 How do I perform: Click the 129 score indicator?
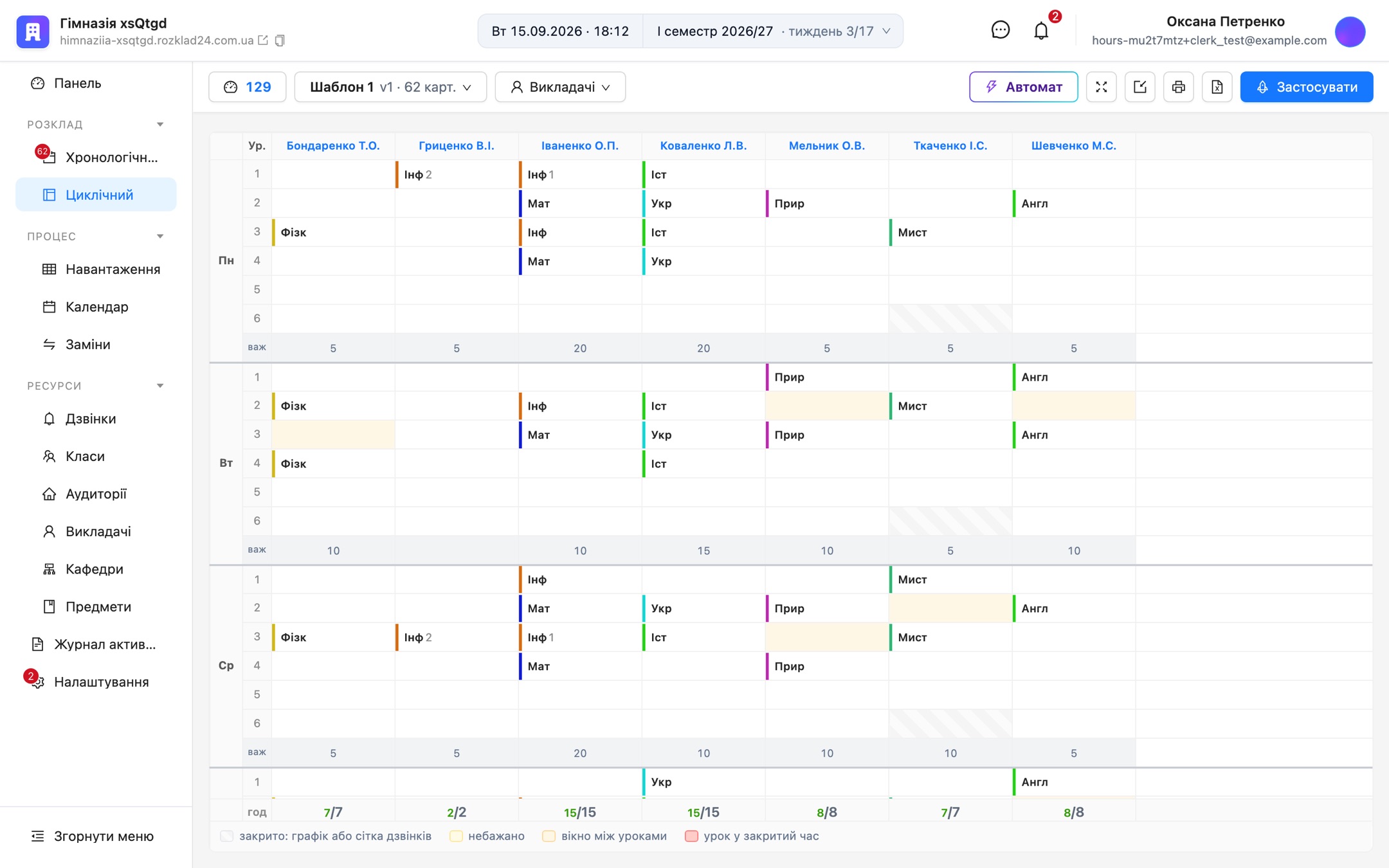[247, 87]
